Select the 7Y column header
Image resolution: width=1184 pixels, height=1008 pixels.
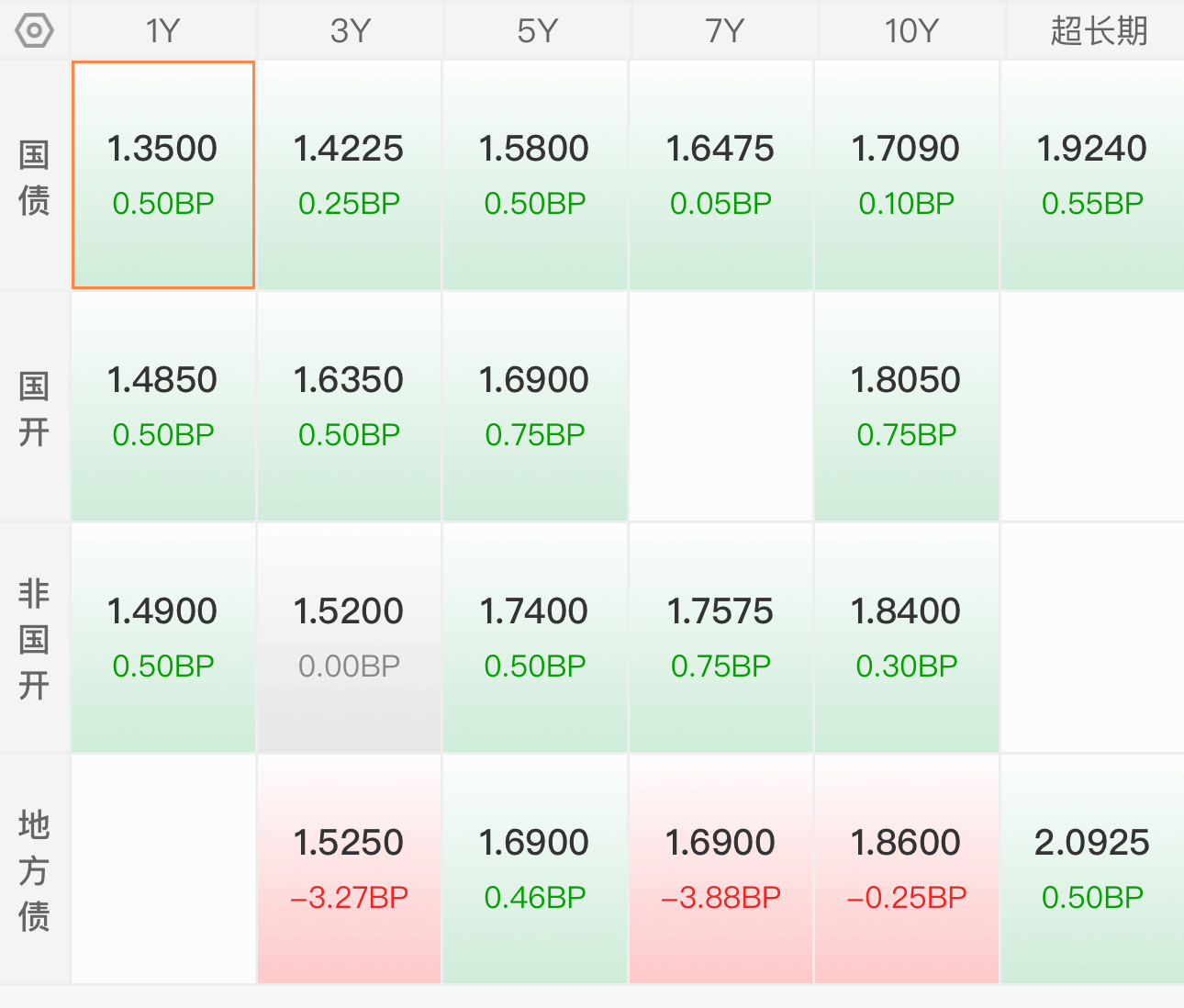coord(725,31)
